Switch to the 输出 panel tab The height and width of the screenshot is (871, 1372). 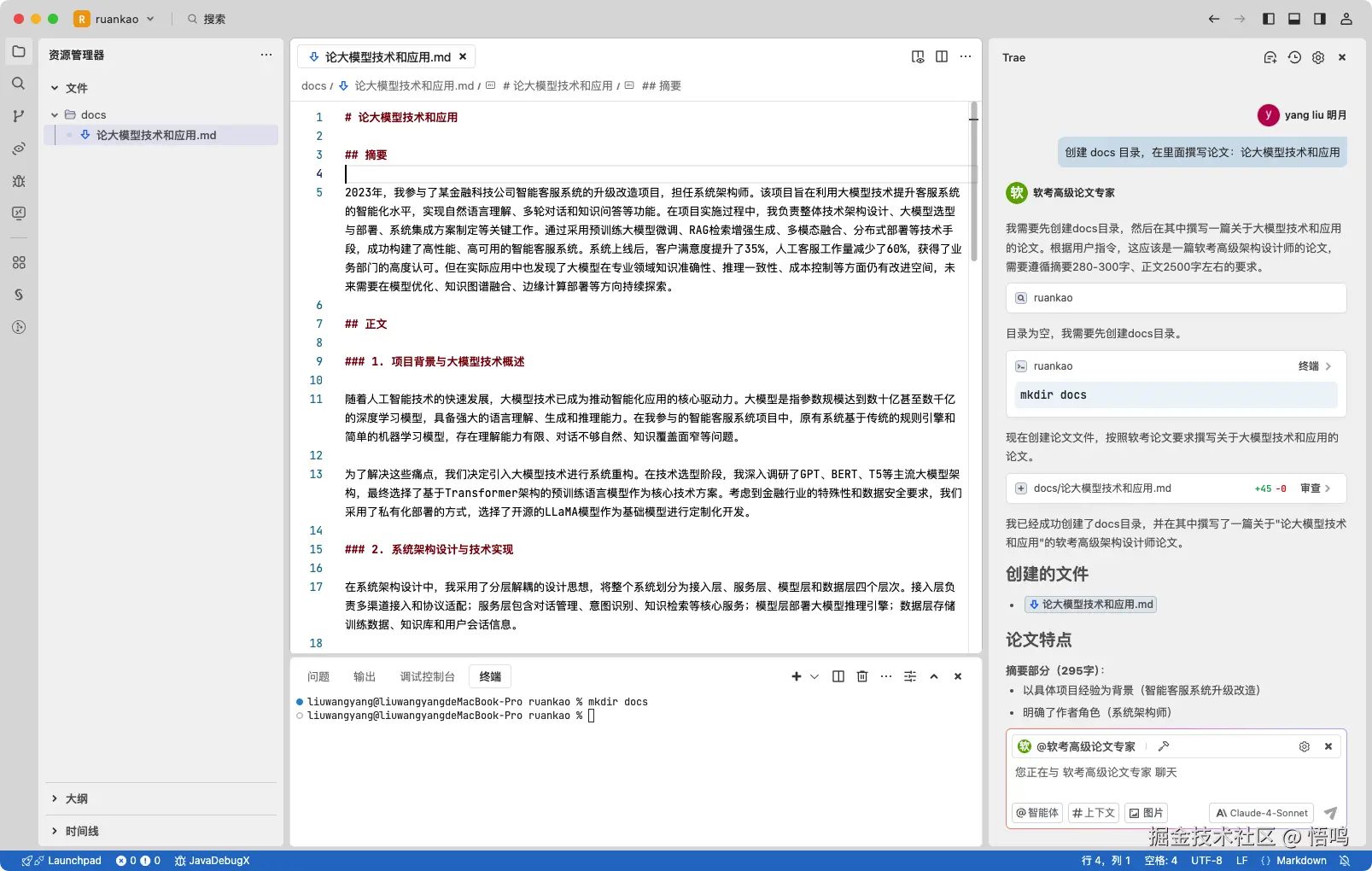[x=365, y=676]
